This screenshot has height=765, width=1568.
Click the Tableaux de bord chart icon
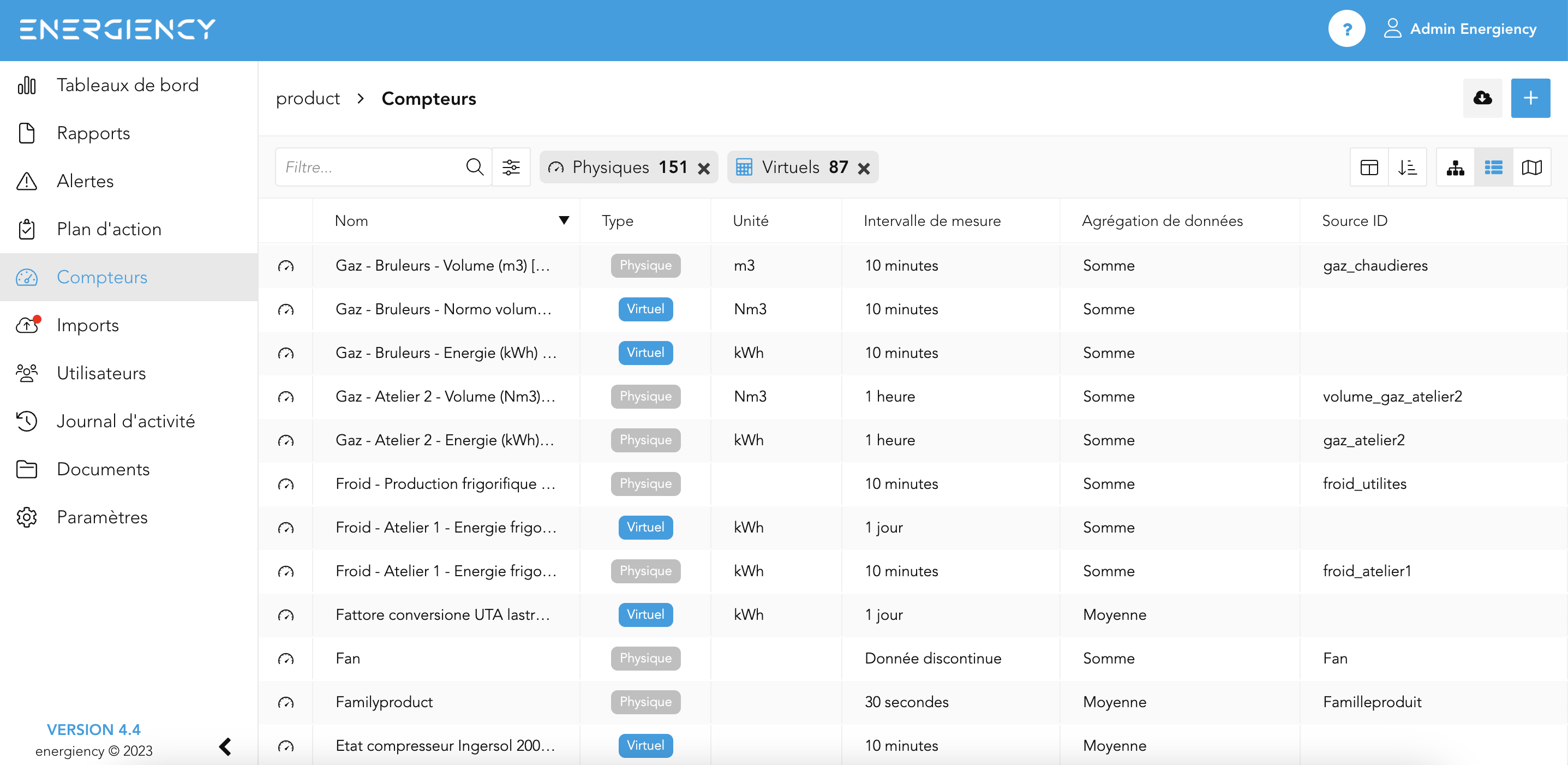pos(27,85)
